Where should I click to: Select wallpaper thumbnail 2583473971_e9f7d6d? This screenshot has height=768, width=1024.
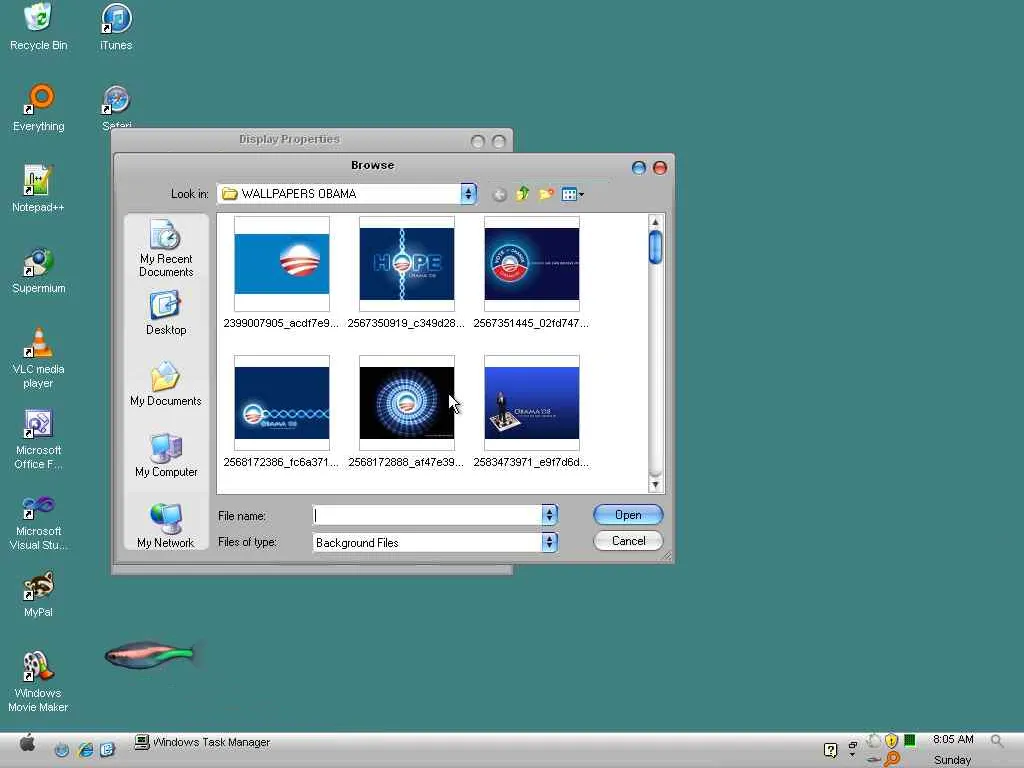coord(531,412)
